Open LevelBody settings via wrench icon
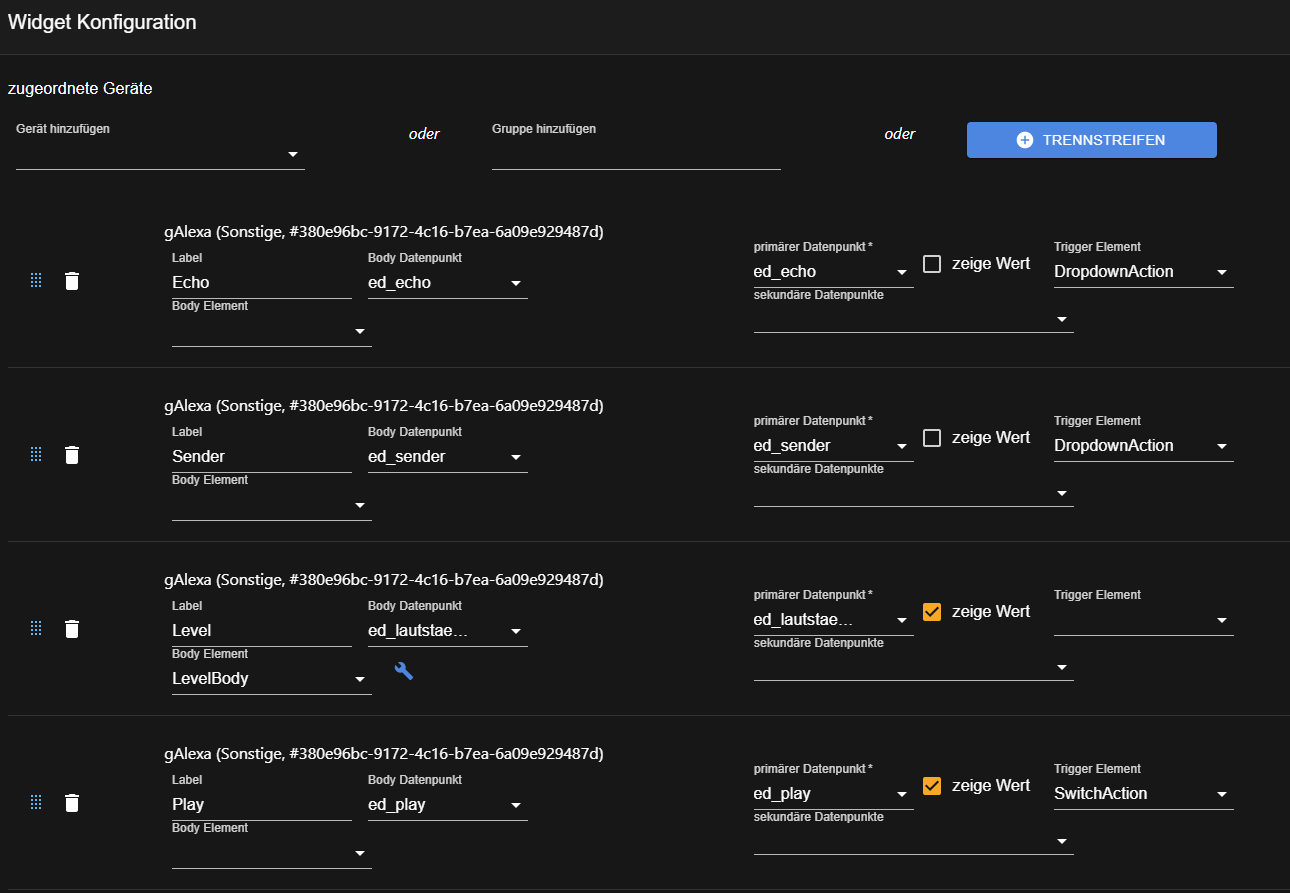The image size is (1290, 893). (404, 671)
